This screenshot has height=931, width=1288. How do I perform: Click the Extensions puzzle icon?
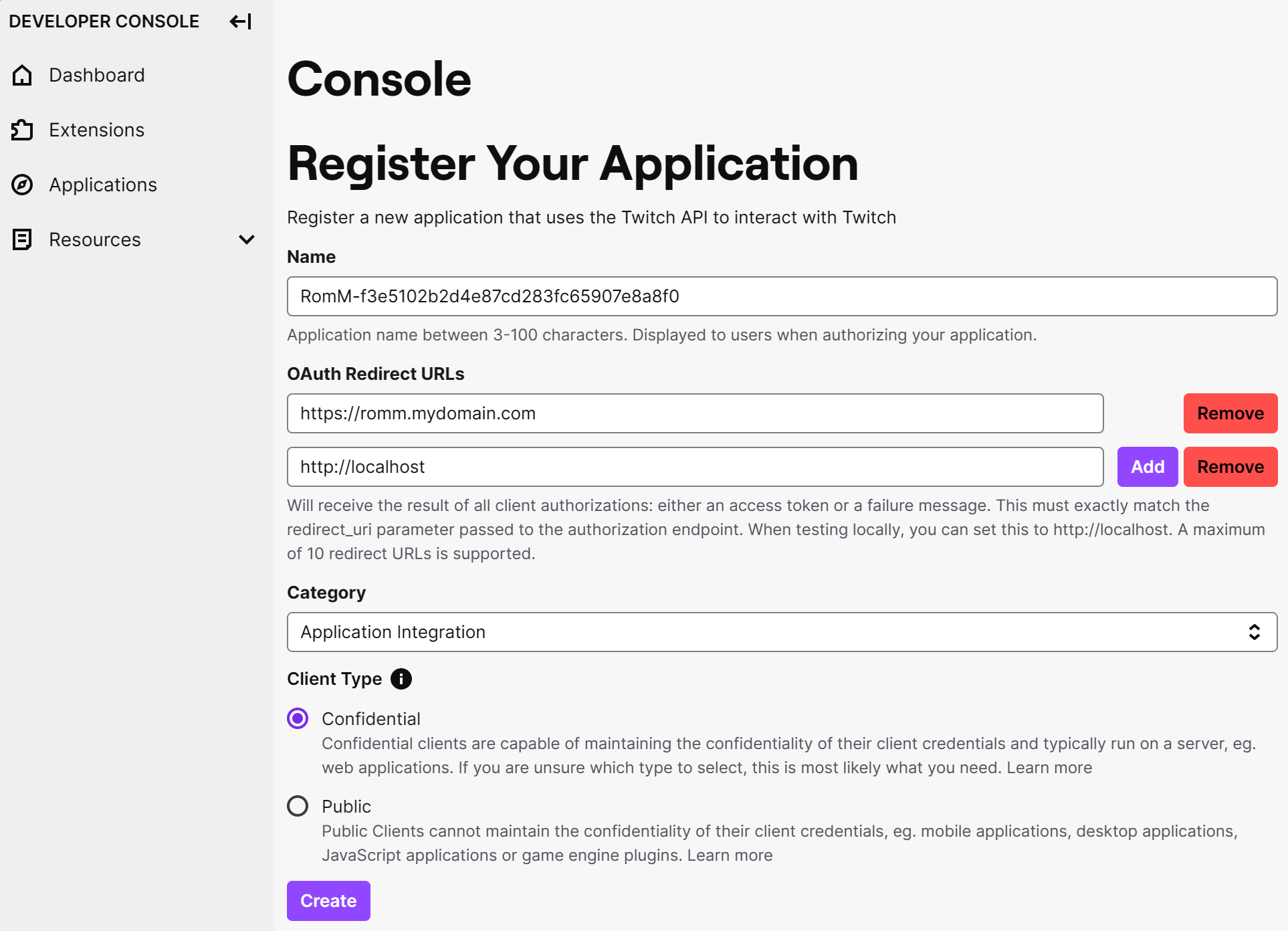pos(22,130)
